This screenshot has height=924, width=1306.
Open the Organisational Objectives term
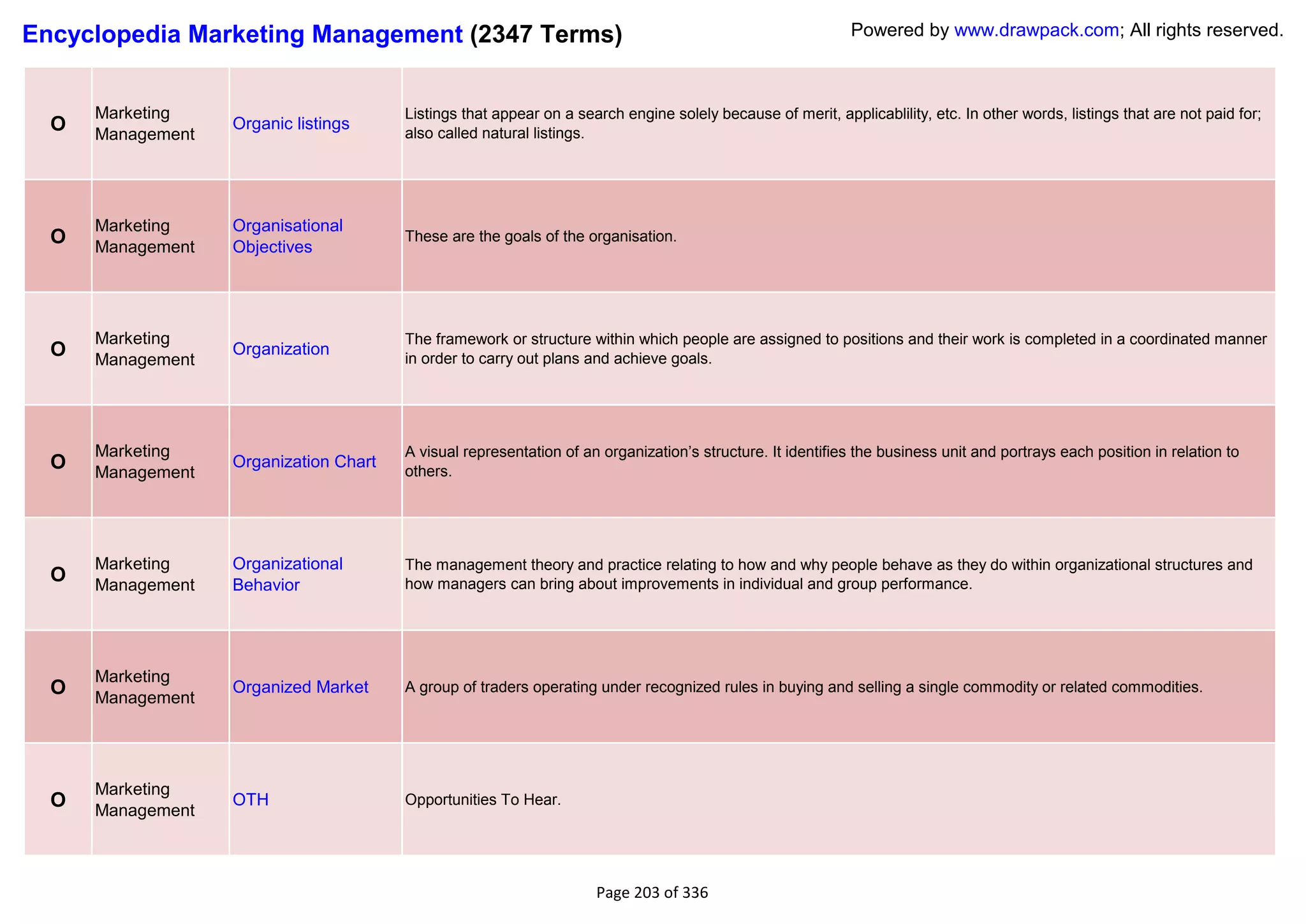[288, 236]
